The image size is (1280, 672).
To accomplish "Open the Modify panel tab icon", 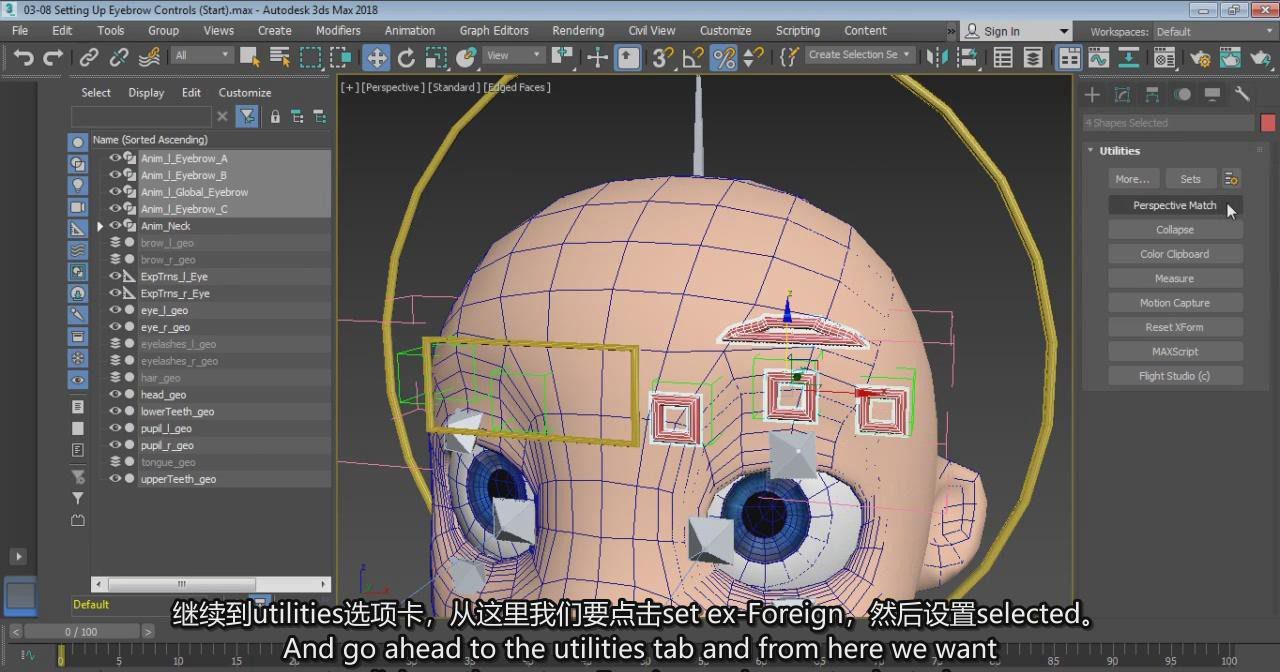I will coord(1122,95).
